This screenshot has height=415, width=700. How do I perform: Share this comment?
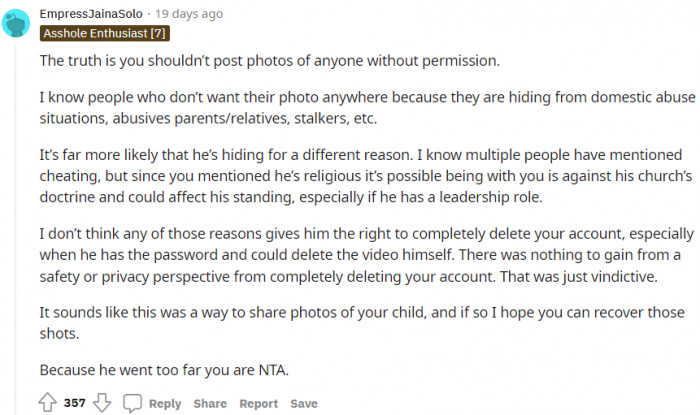point(210,404)
